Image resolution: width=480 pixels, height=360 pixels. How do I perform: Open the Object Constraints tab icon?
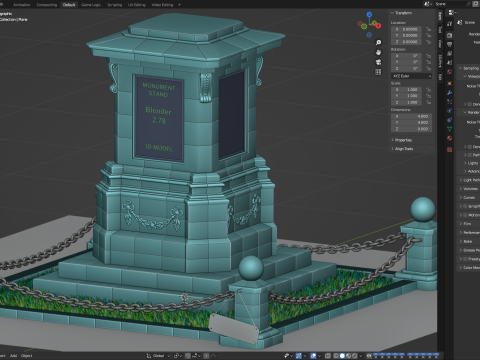click(x=450, y=120)
